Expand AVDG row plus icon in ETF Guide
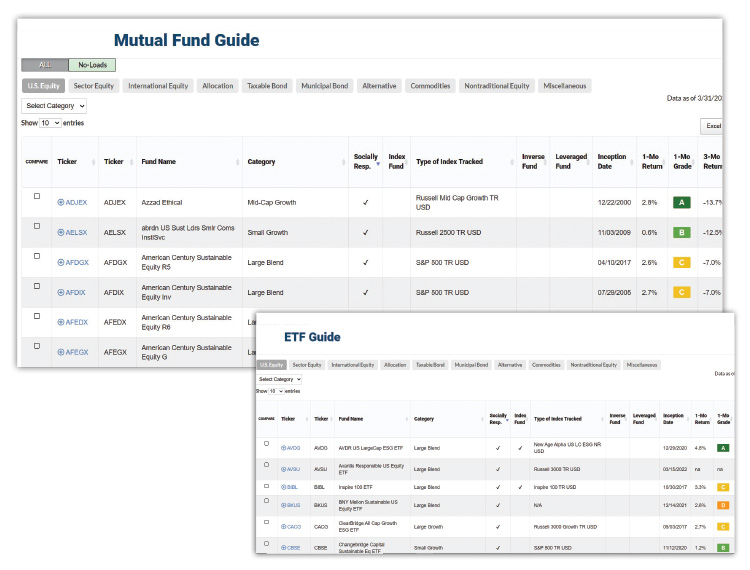The height and width of the screenshot is (570, 750). [x=284, y=448]
